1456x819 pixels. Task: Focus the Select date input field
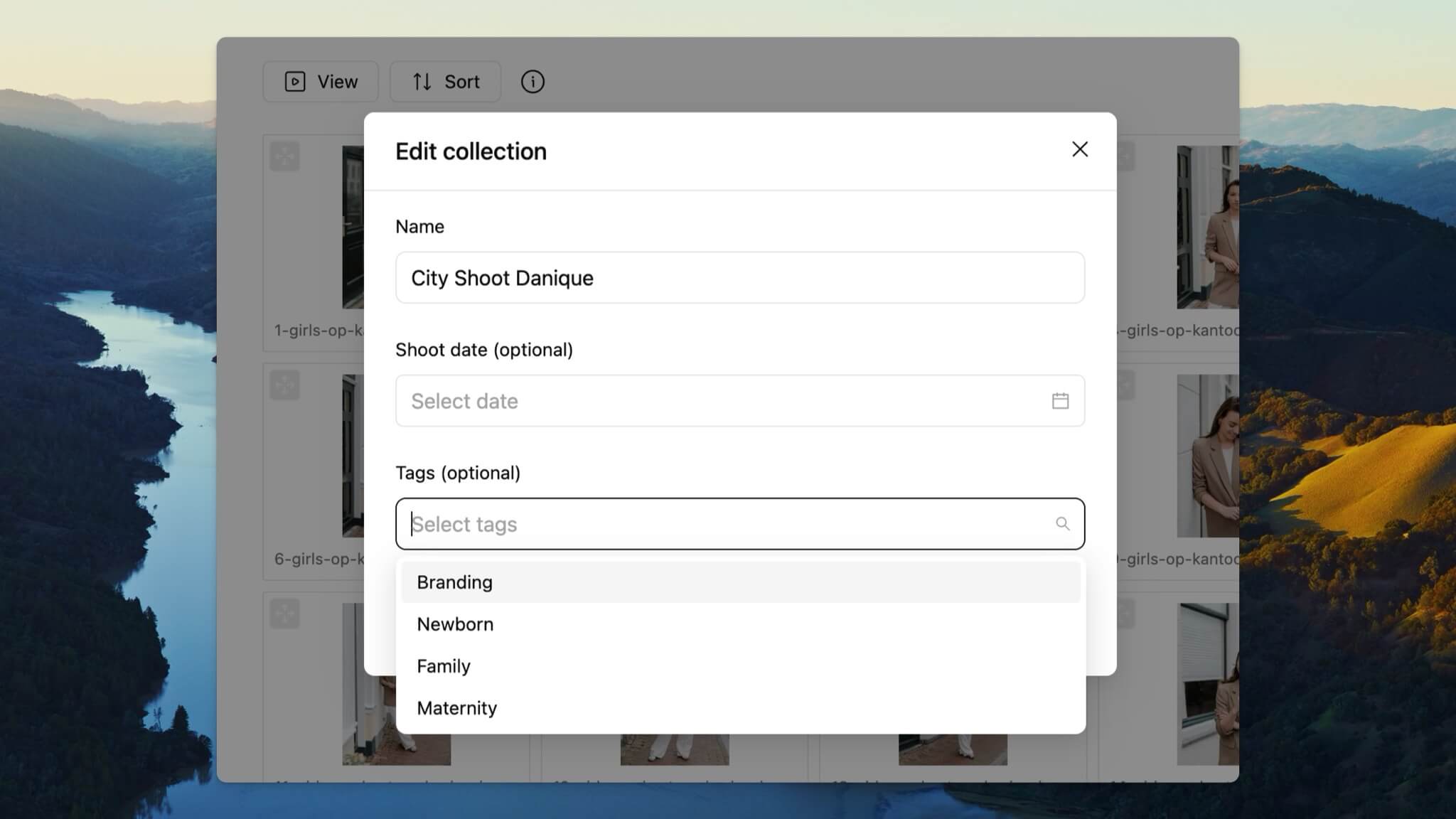click(740, 401)
